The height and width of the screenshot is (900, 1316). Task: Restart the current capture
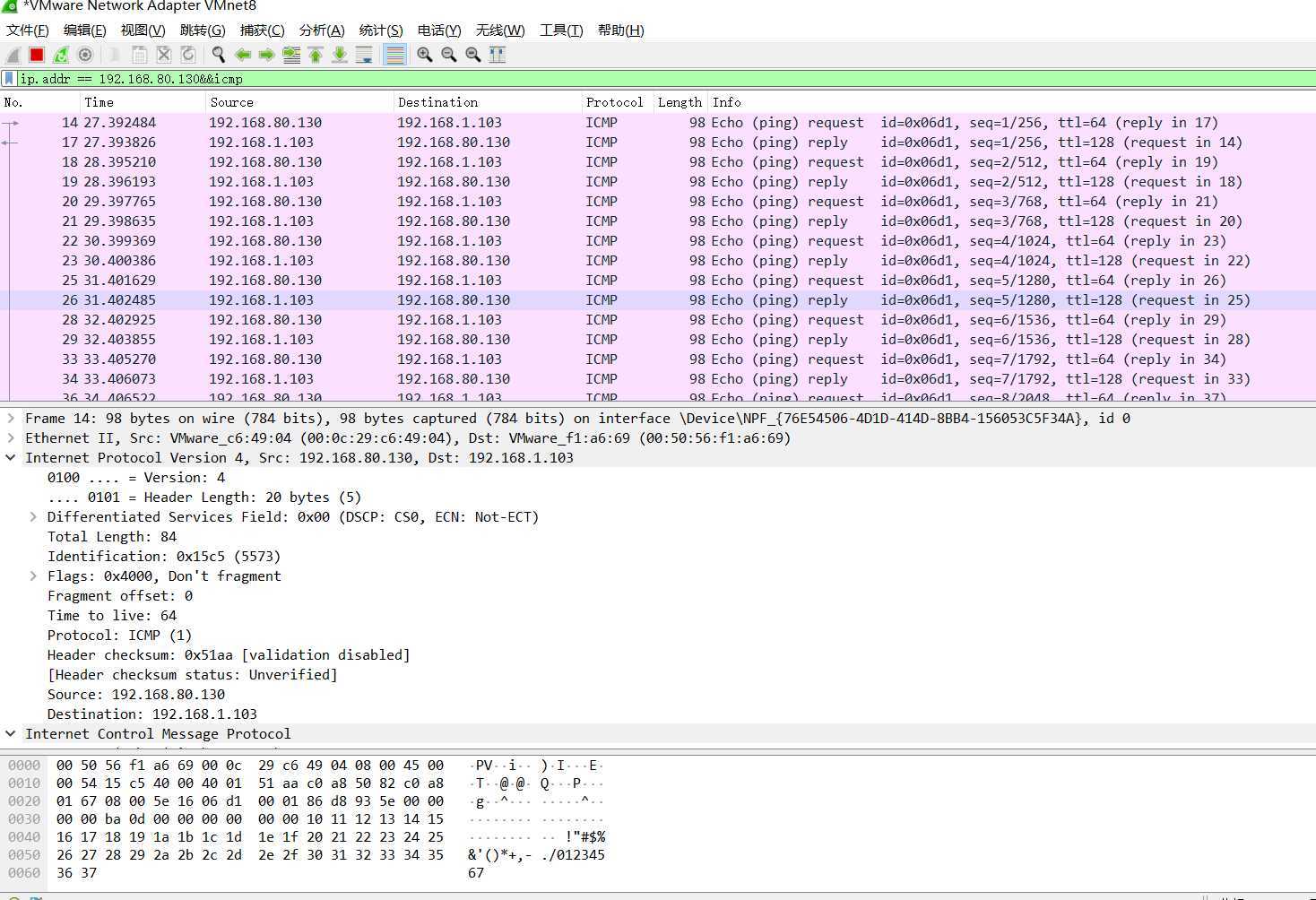click(x=61, y=55)
